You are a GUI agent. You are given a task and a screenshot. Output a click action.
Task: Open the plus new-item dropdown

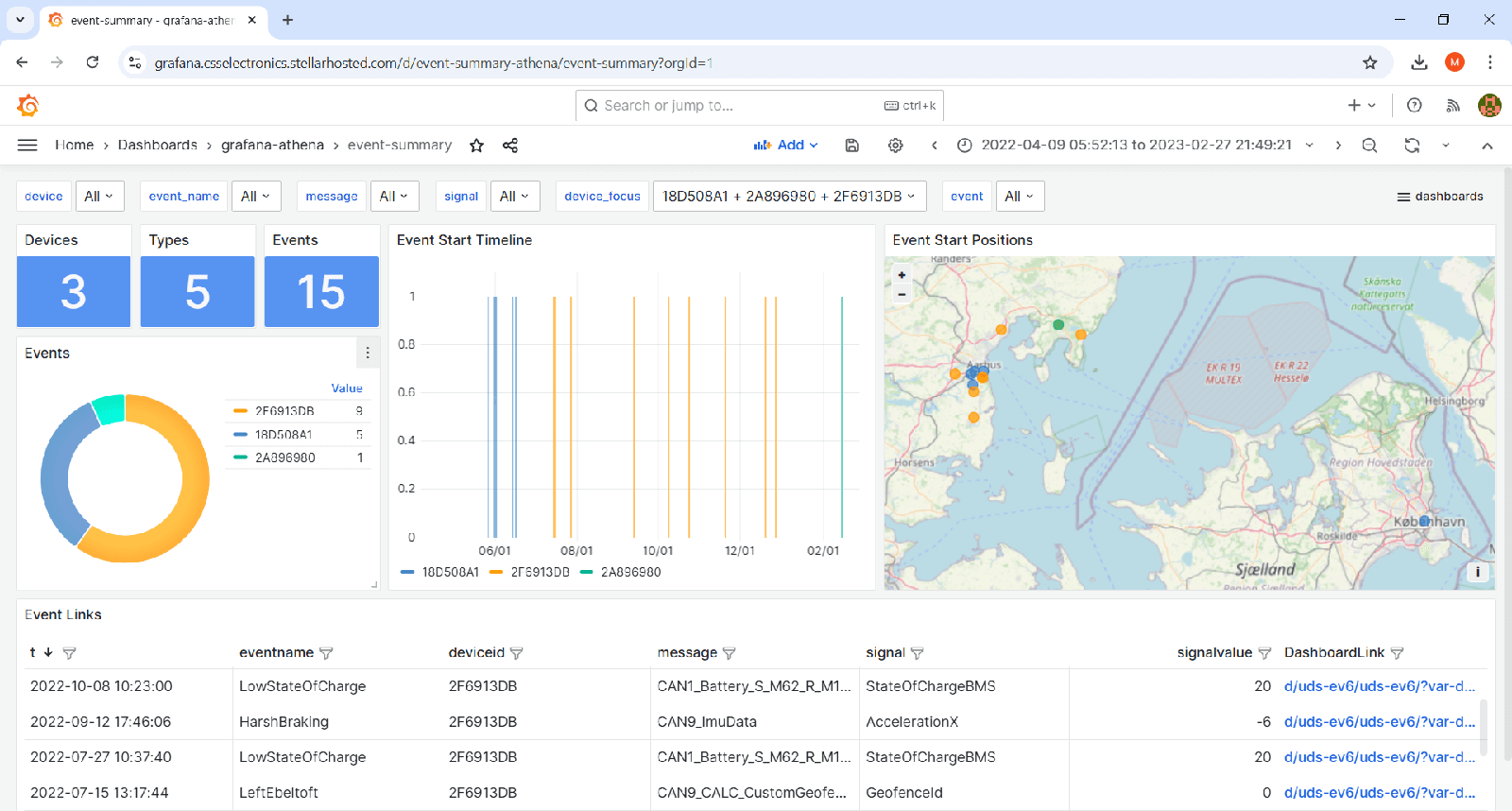tap(1362, 105)
